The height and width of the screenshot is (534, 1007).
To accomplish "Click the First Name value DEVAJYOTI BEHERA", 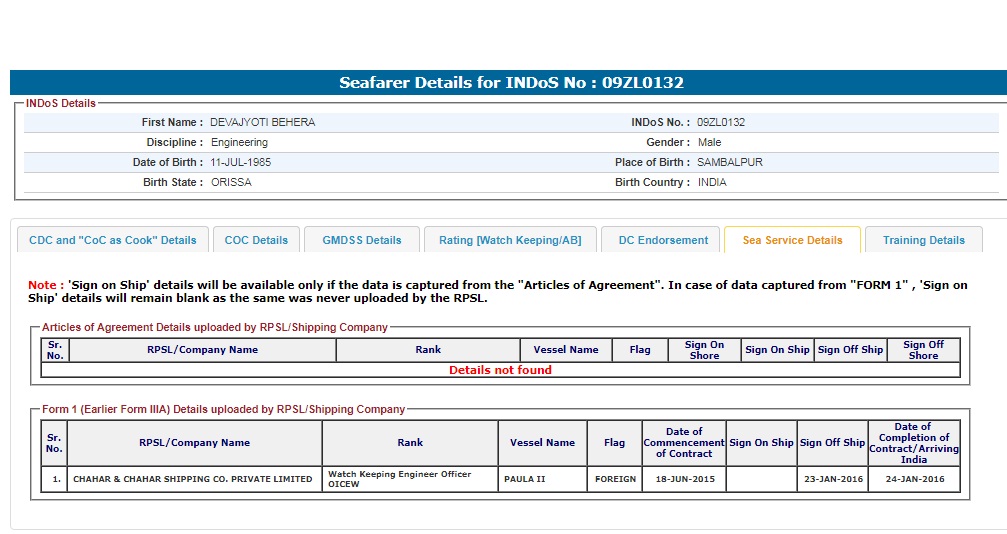I will coord(262,123).
